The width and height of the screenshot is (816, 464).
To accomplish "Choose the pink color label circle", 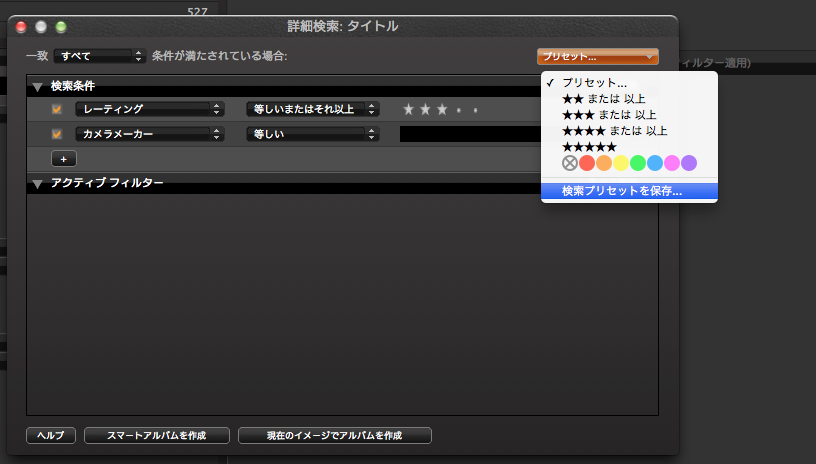I will click(x=672, y=163).
